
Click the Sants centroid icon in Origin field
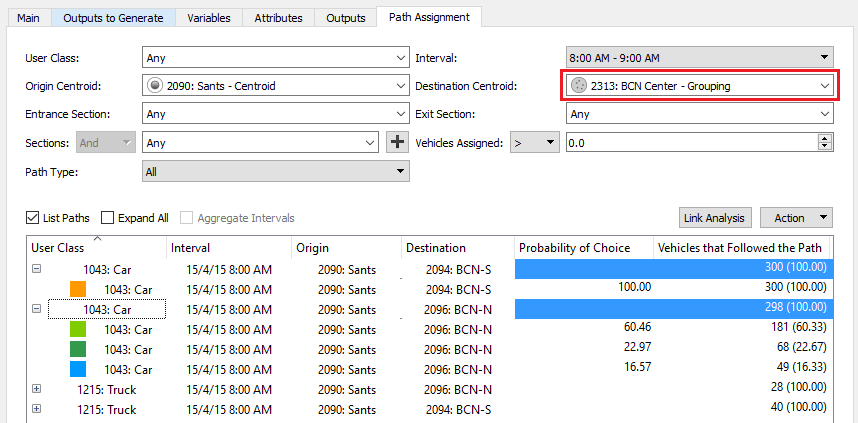(x=155, y=86)
